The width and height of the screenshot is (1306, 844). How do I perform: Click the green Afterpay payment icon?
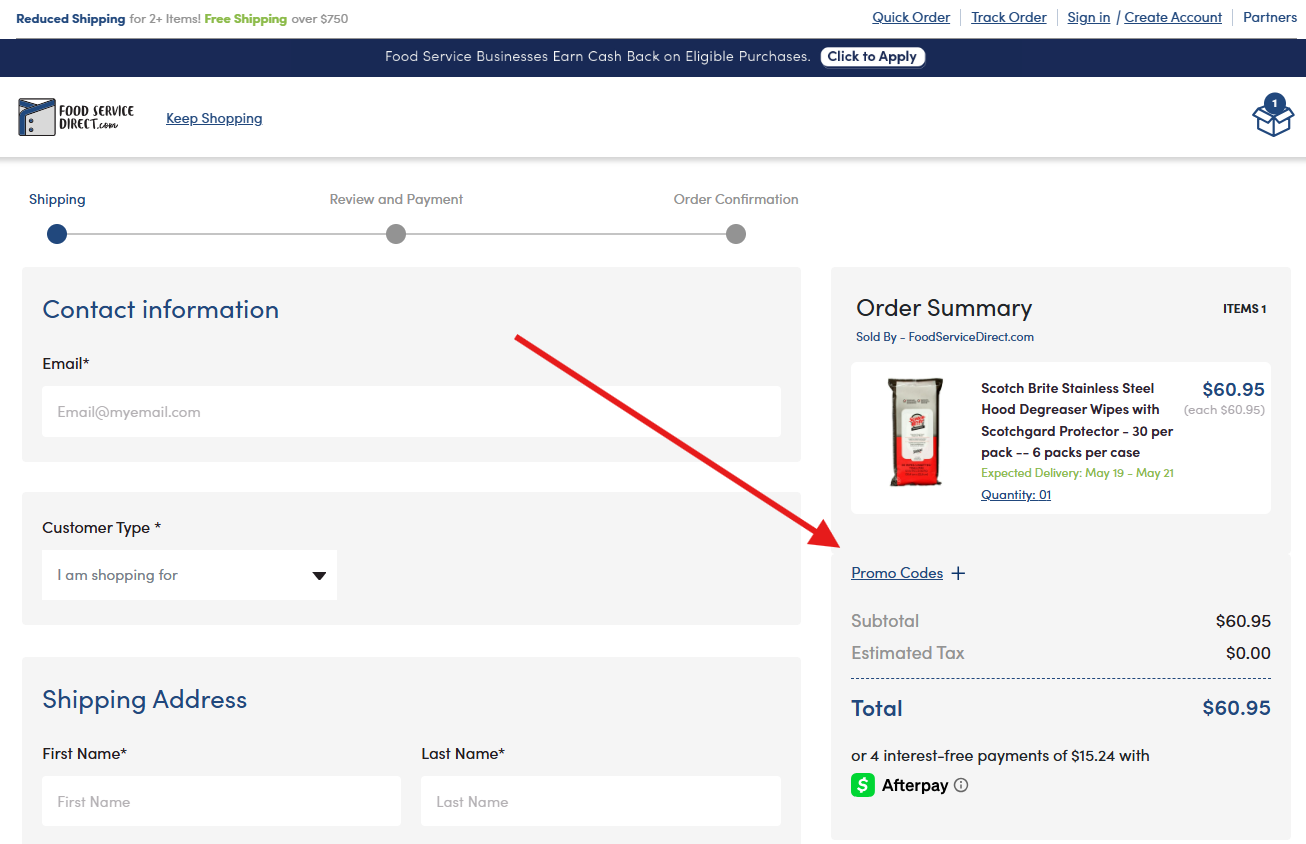coord(863,785)
